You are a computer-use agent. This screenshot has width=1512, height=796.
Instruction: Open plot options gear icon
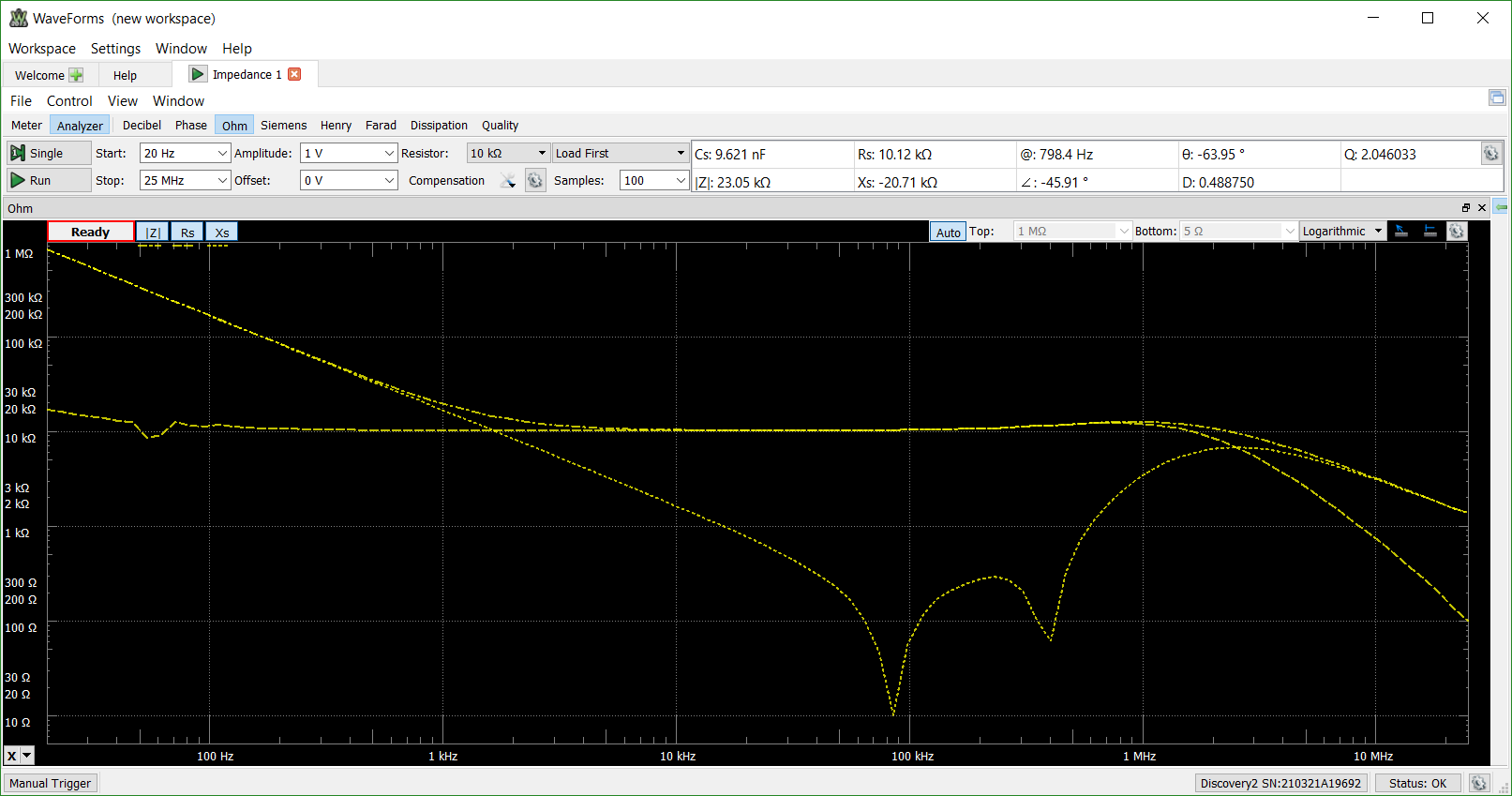click(x=1457, y=231)
